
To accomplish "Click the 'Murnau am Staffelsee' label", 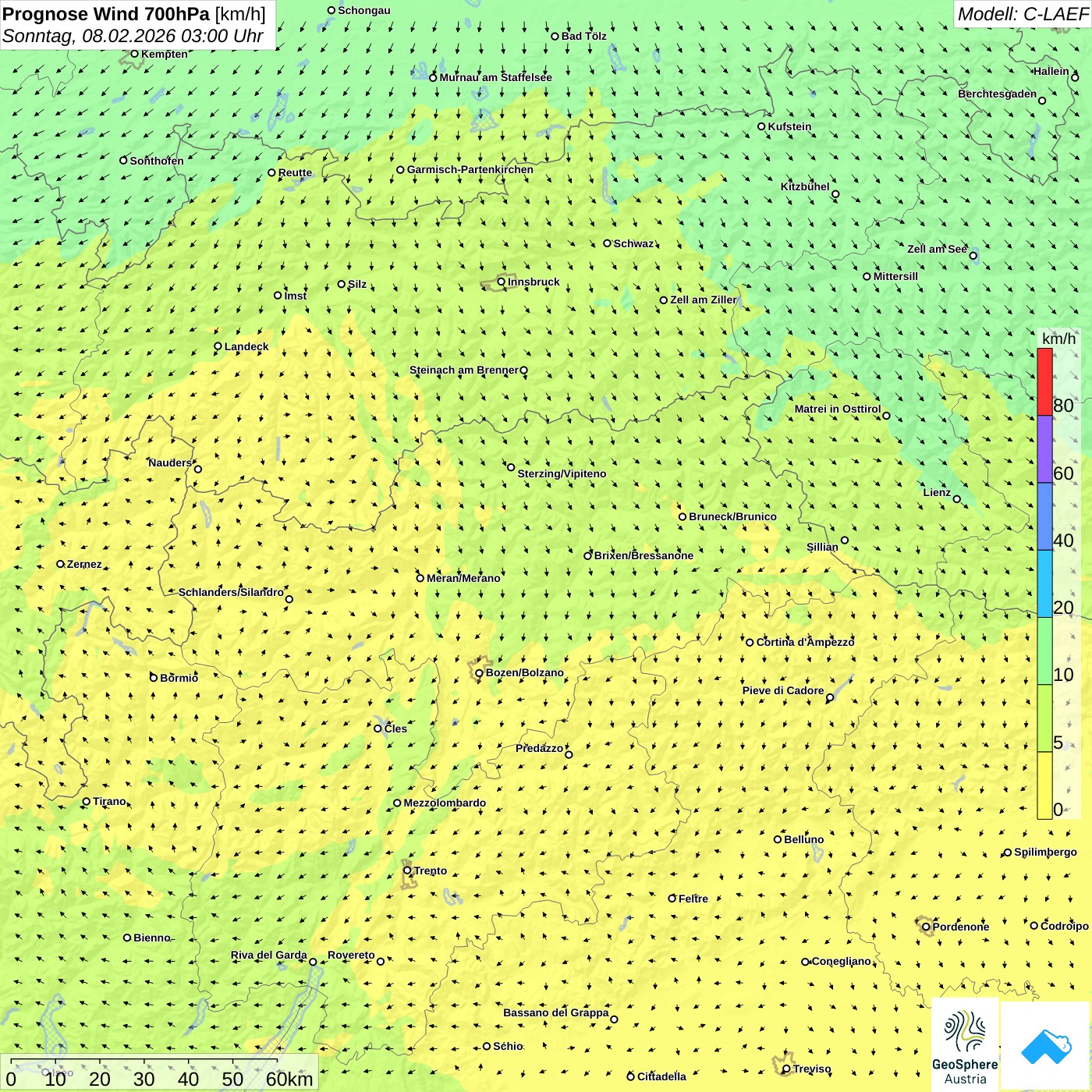I will 495,77.
